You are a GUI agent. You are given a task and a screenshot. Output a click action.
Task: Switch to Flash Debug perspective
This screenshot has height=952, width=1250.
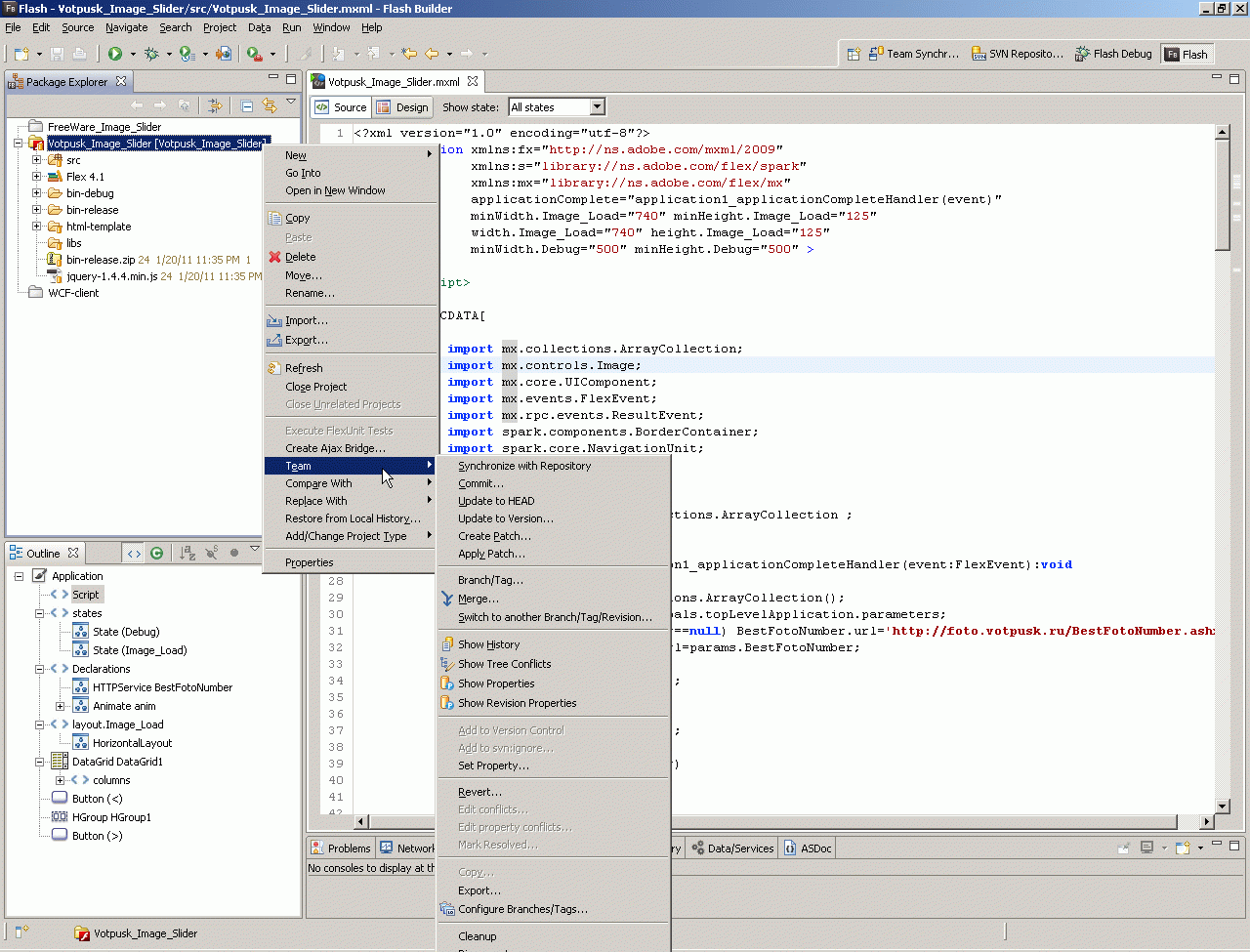click(x=1113, y=55)
